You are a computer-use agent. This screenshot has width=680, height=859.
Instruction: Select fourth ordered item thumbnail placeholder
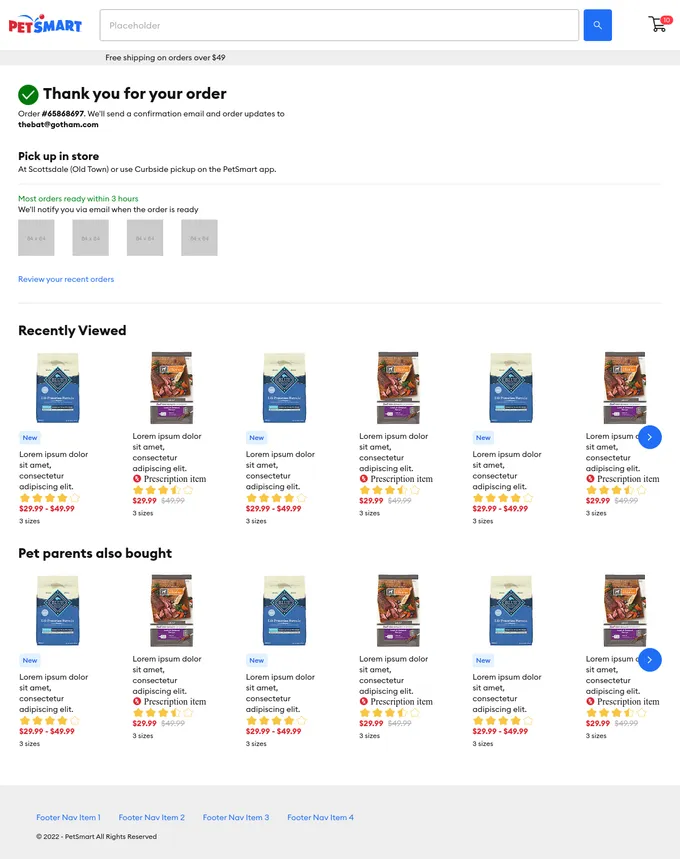[x=199, y=238]
